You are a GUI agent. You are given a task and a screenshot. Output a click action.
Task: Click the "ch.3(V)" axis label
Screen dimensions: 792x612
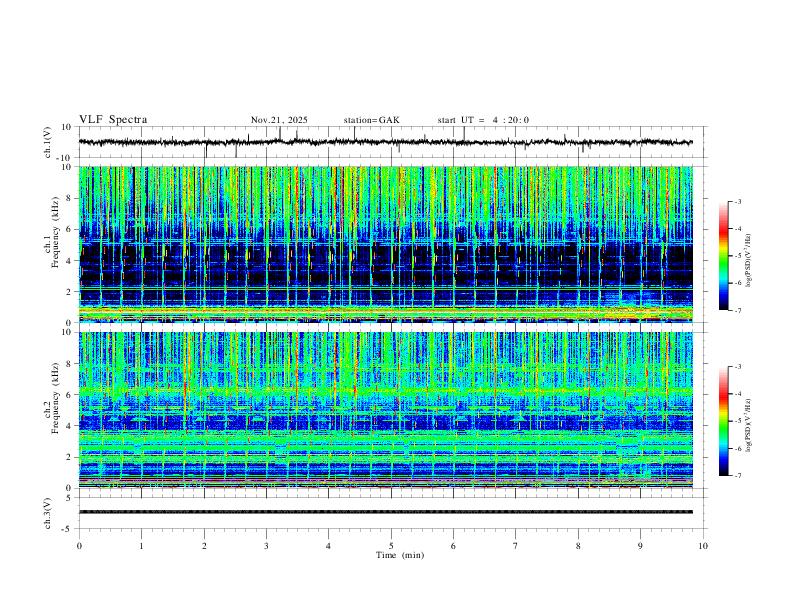48,513
